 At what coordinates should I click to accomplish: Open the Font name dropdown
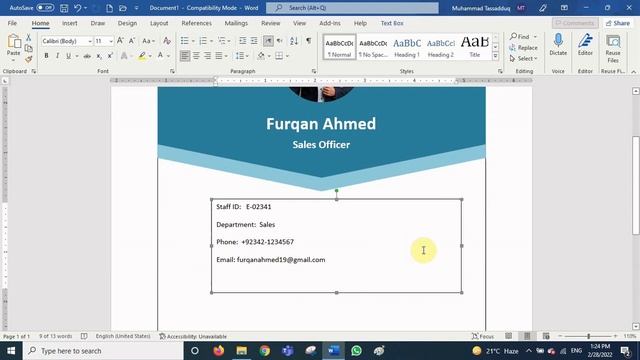coord(90,41)
